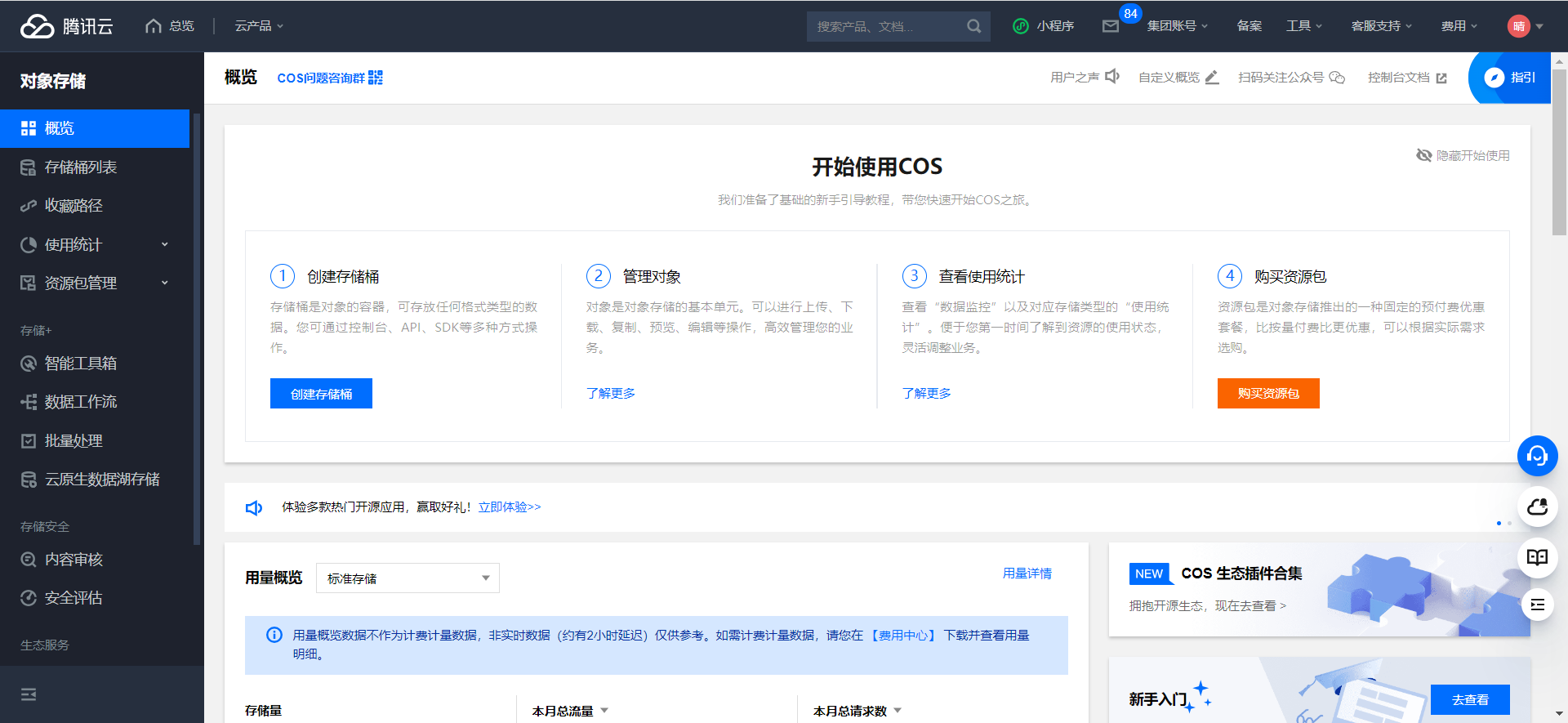Click the product search input field
Viewport: 1568px width, 723px height.
point(886,26)
